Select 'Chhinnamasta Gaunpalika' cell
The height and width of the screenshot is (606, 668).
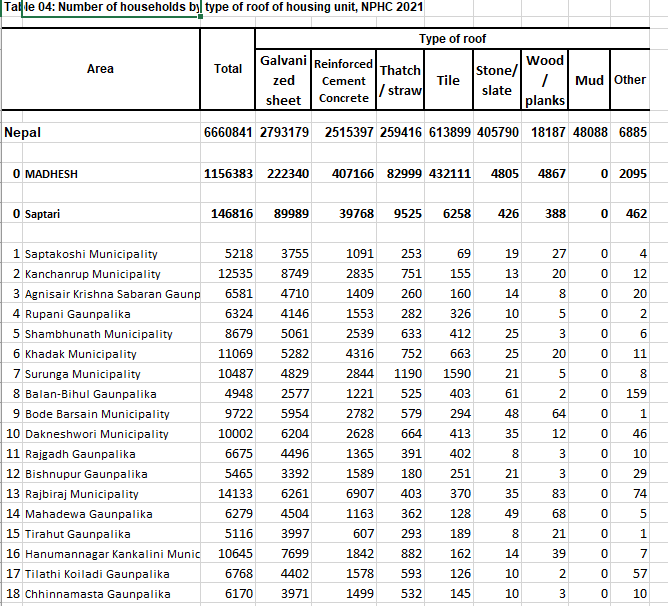tap(111, 594)
